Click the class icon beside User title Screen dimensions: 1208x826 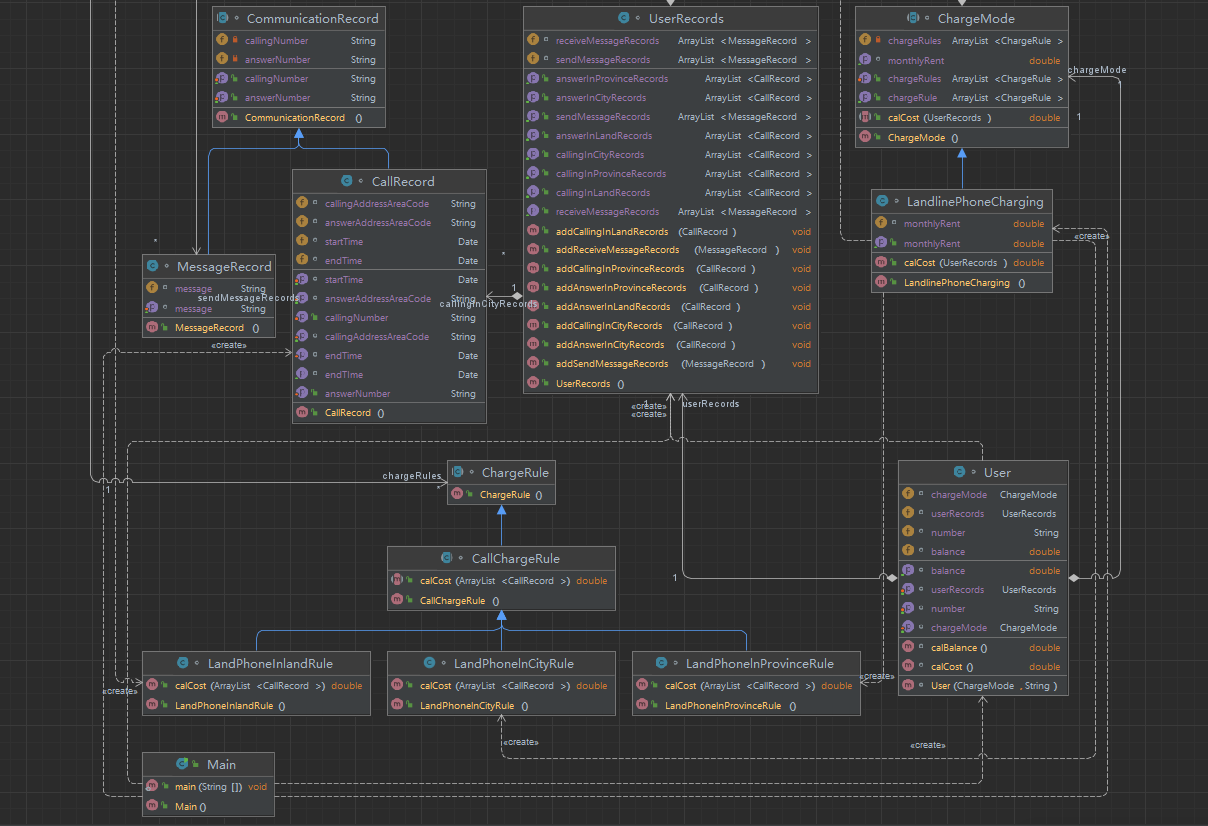[x=960, y=472]
